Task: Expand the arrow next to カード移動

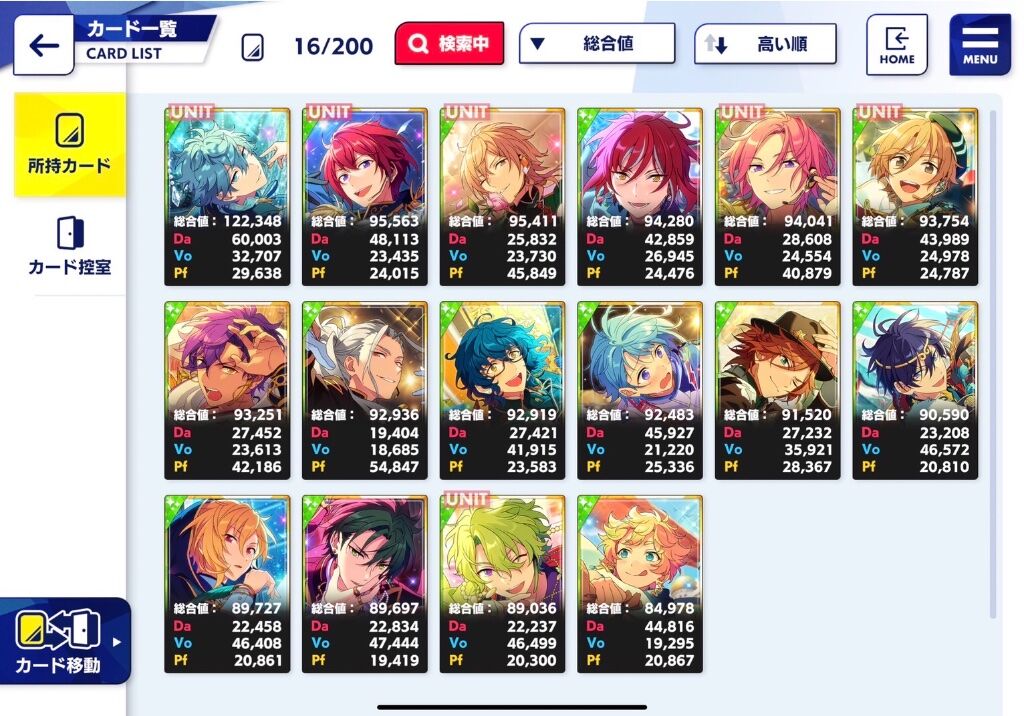Action: (117, 642)
